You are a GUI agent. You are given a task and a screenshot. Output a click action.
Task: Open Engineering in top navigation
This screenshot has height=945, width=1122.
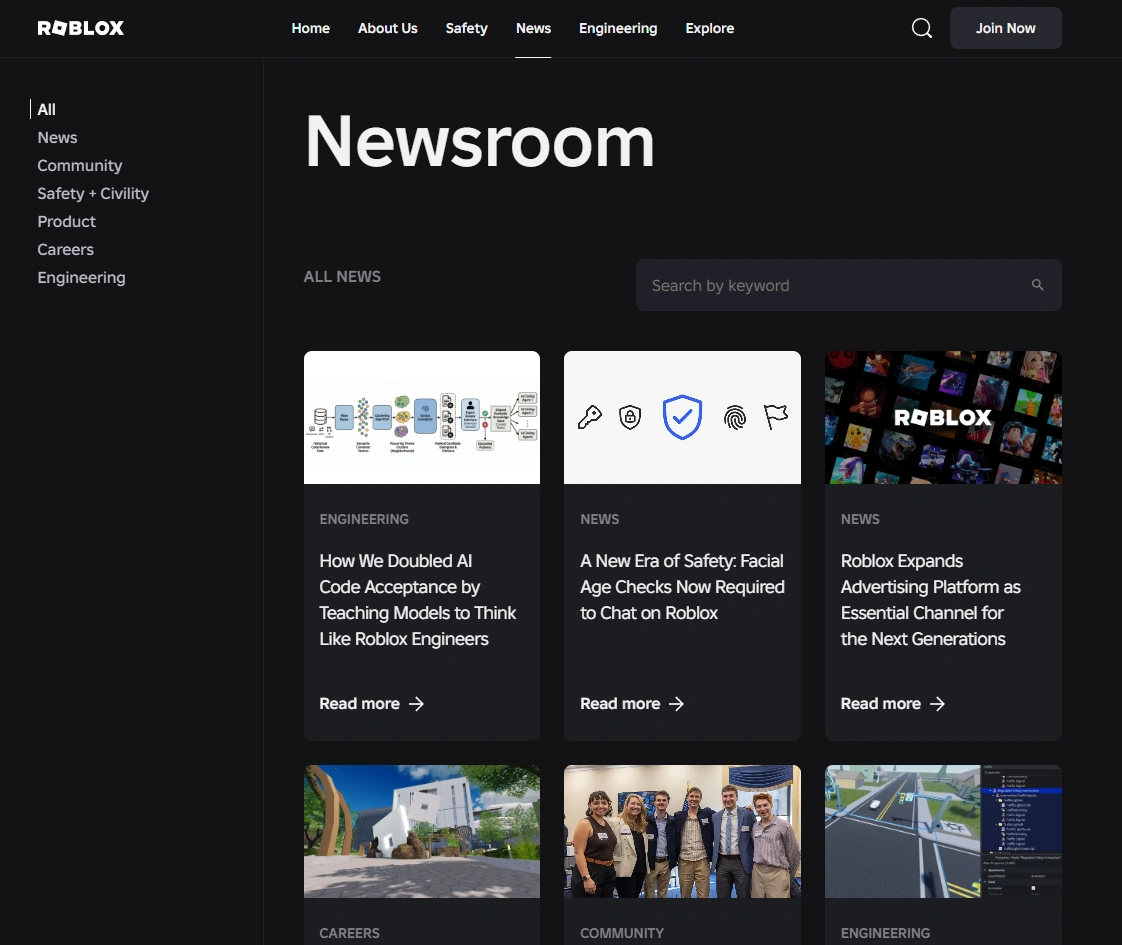pyautogui.click(x=618, y=28)
